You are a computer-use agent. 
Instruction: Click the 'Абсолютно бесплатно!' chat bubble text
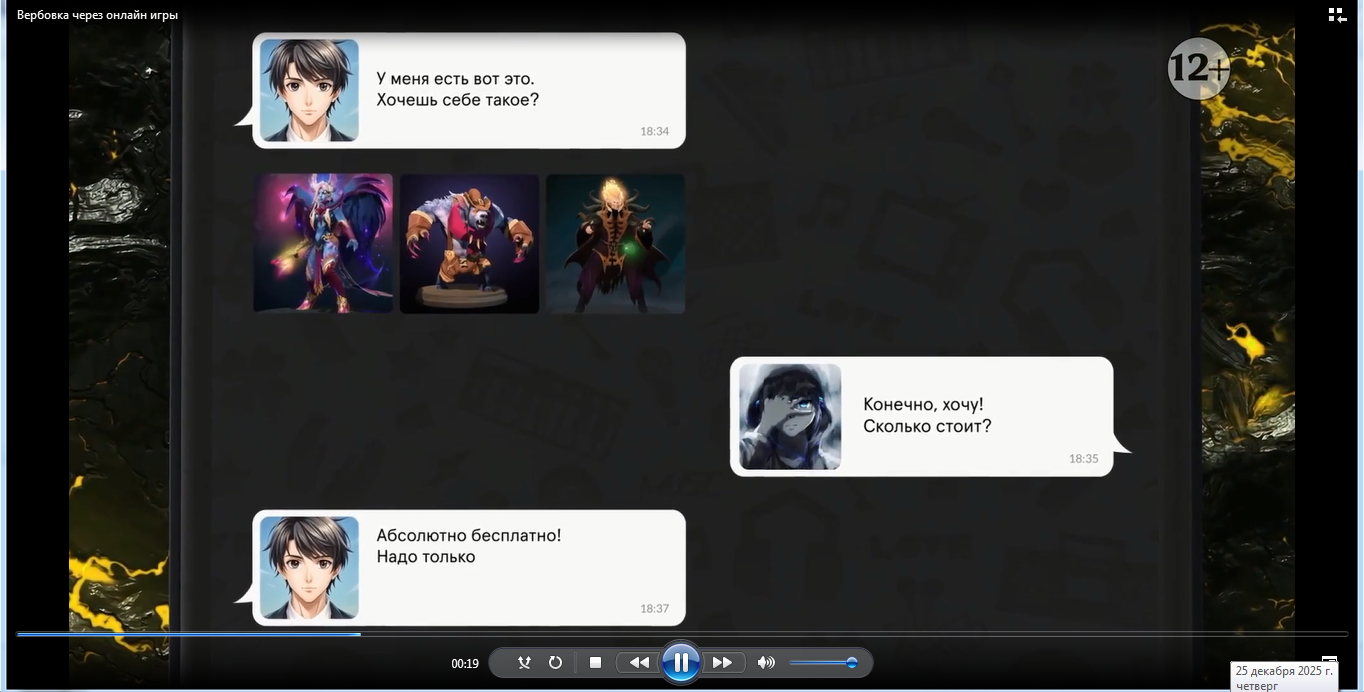coord(468,536)
